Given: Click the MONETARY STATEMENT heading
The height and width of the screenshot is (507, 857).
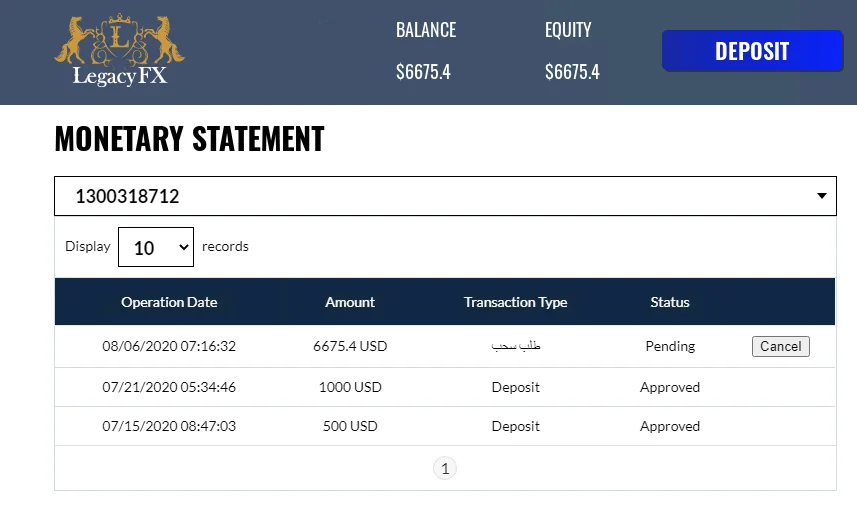Looking at the screenshot, I should [189, 139].
